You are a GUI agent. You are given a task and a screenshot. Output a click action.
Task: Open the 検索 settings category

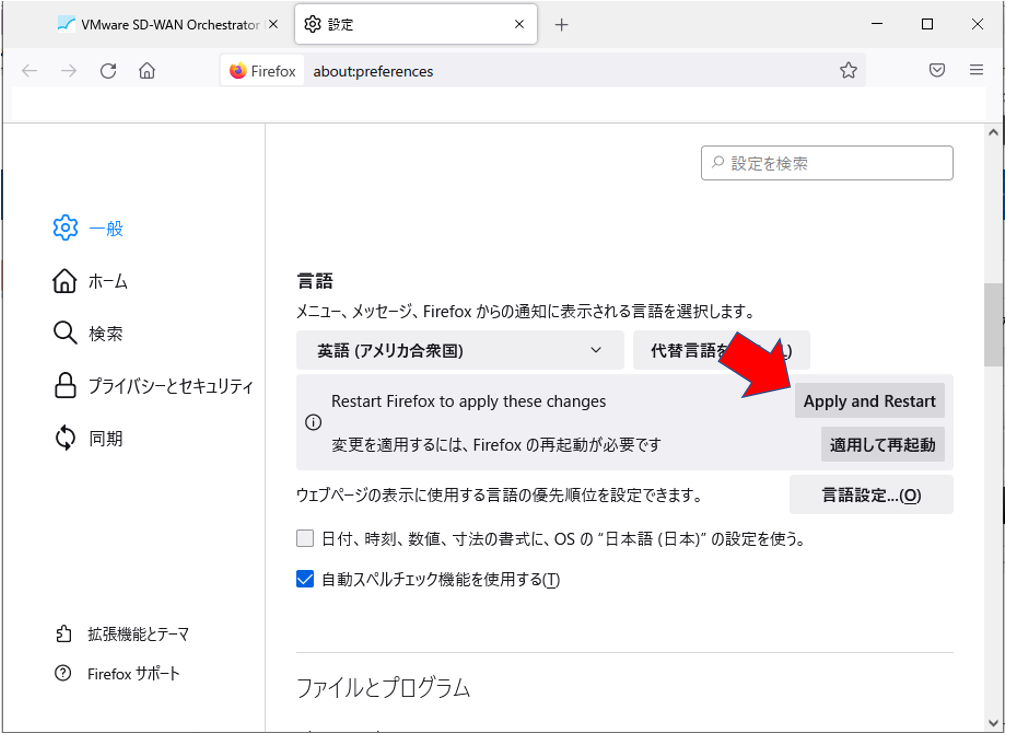coord(88,333)
